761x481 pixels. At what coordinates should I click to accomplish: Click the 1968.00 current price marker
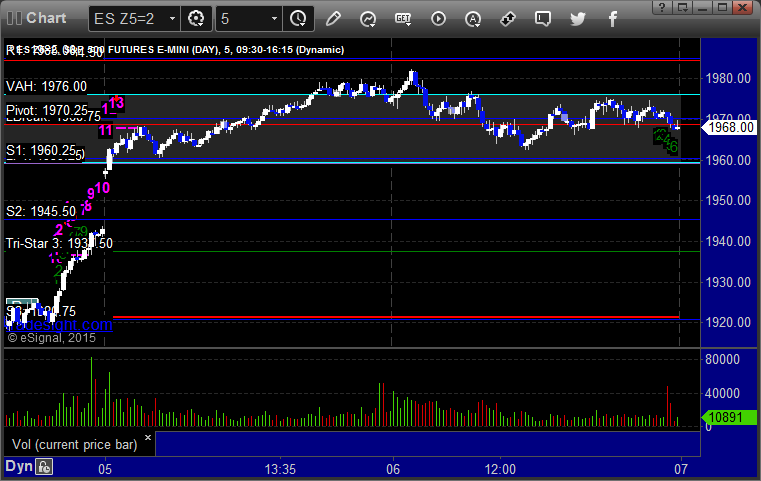(730, 127)
